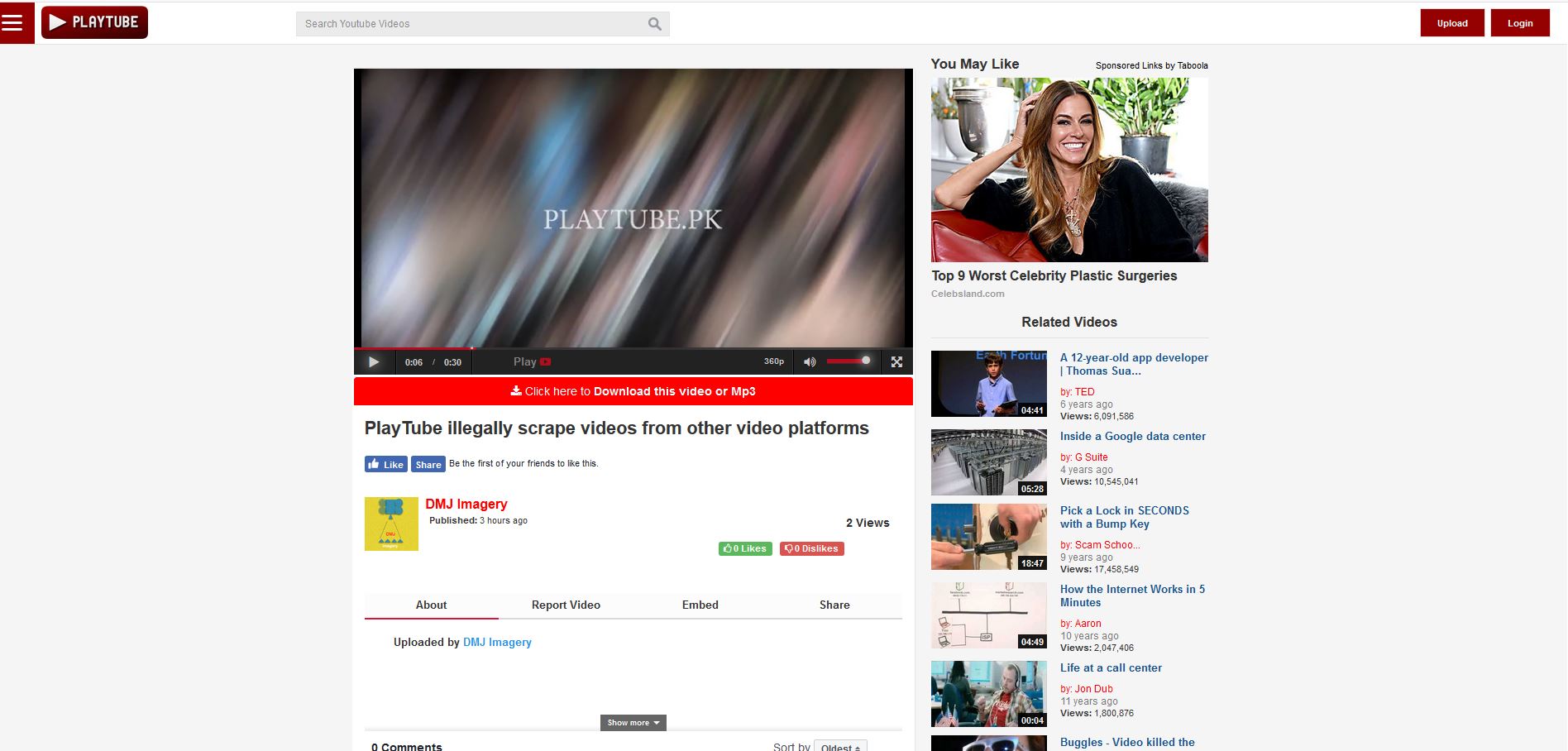Click blue DMJ Imagery uploader link

[x=497, y=642]
